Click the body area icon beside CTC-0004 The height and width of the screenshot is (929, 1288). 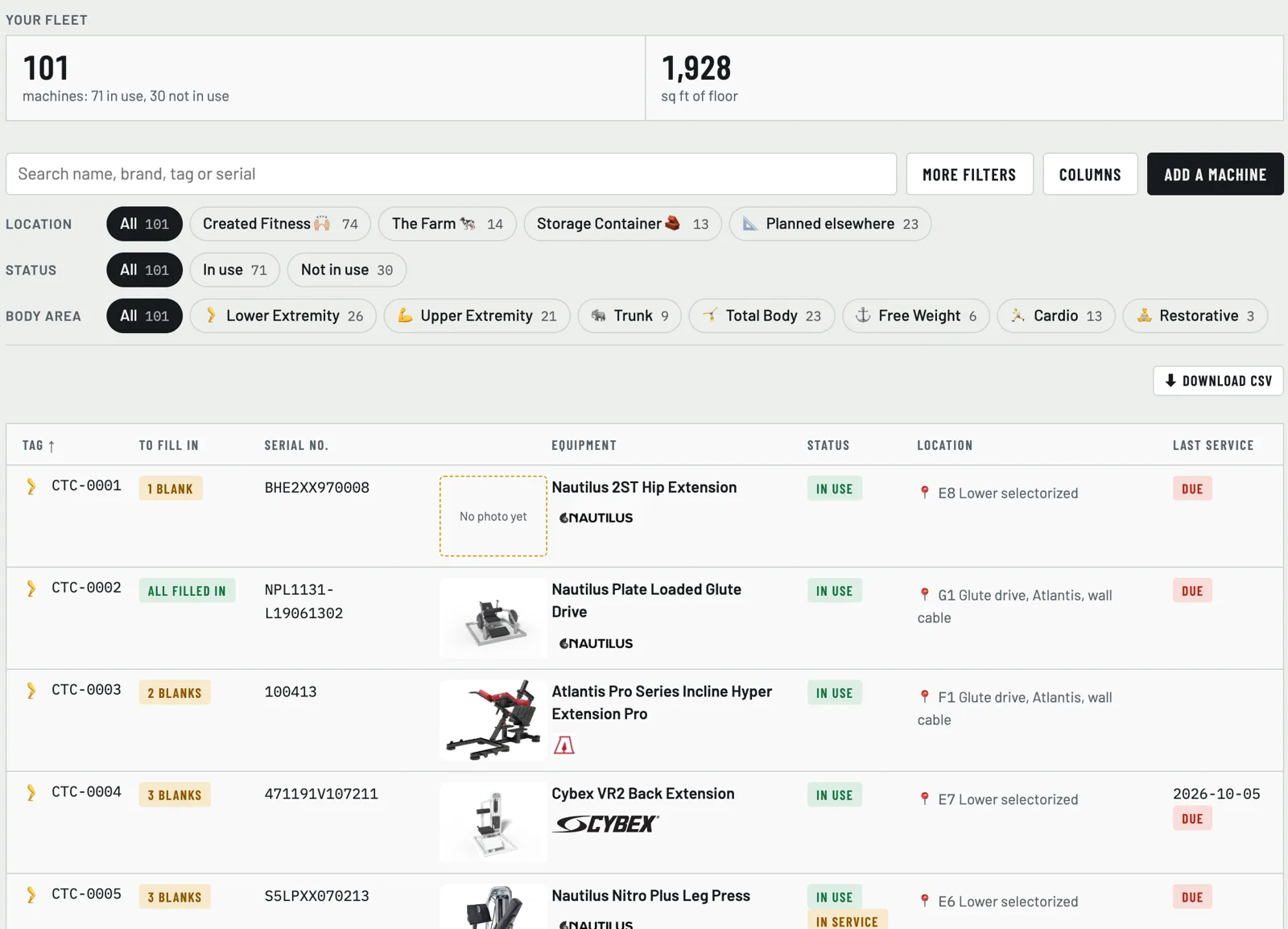pos(31,793)
